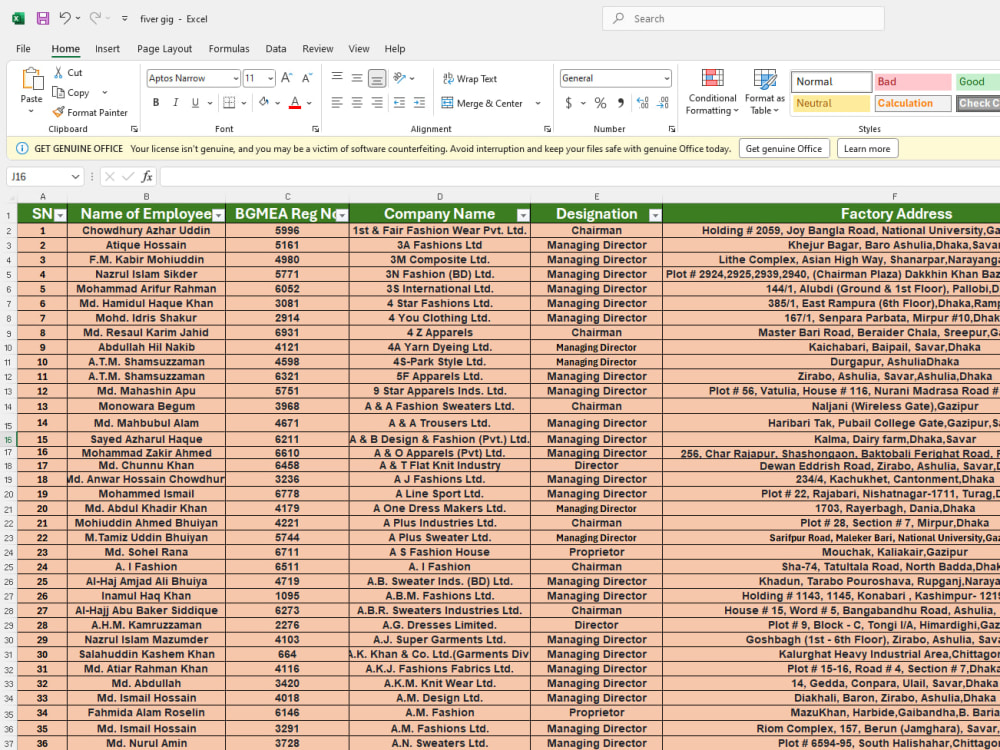Click the increase indent icon
Viewport: 1000px width, 750px height.
[419, 103]
